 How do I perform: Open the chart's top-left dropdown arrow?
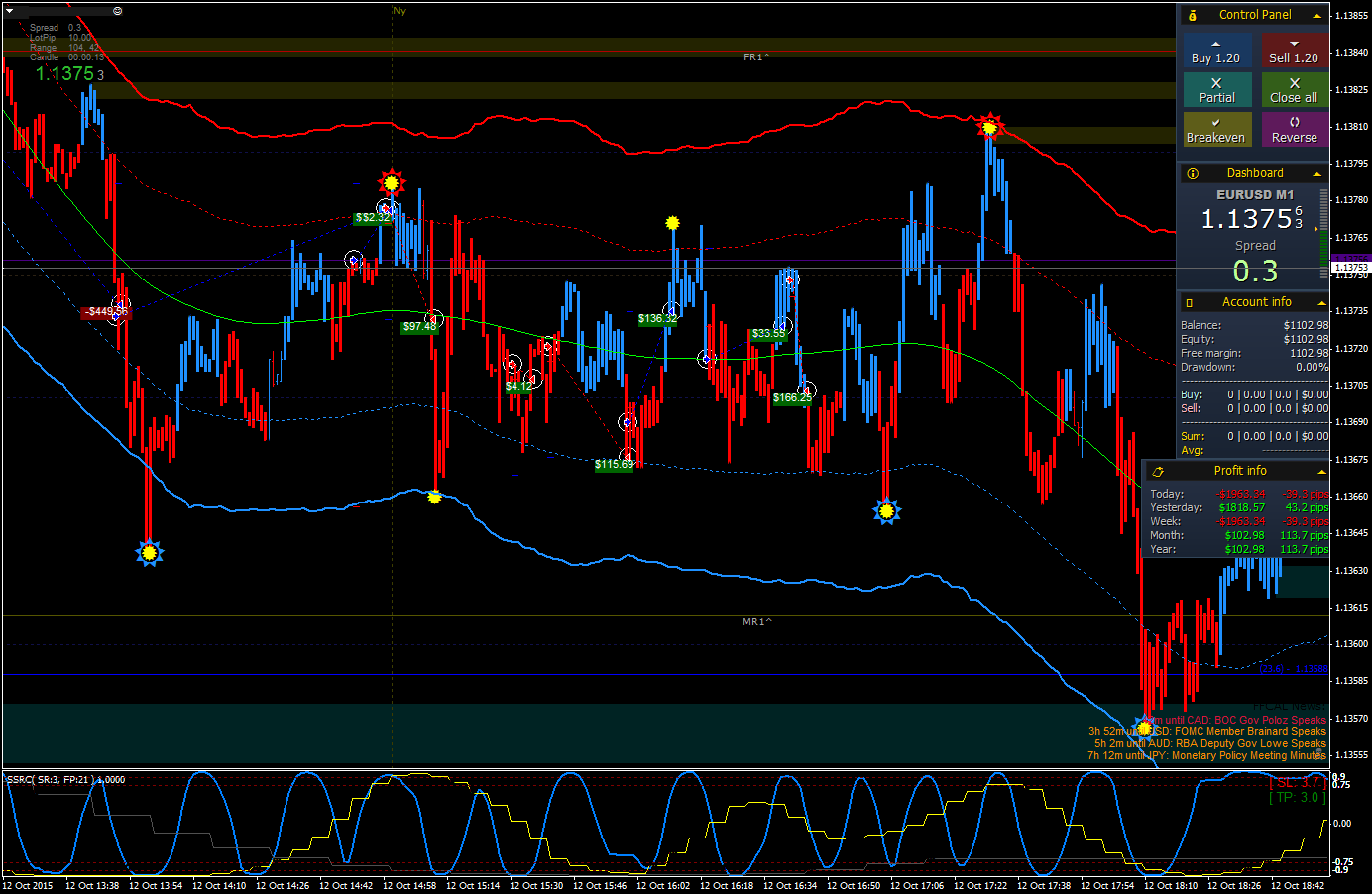pos(10,11)
